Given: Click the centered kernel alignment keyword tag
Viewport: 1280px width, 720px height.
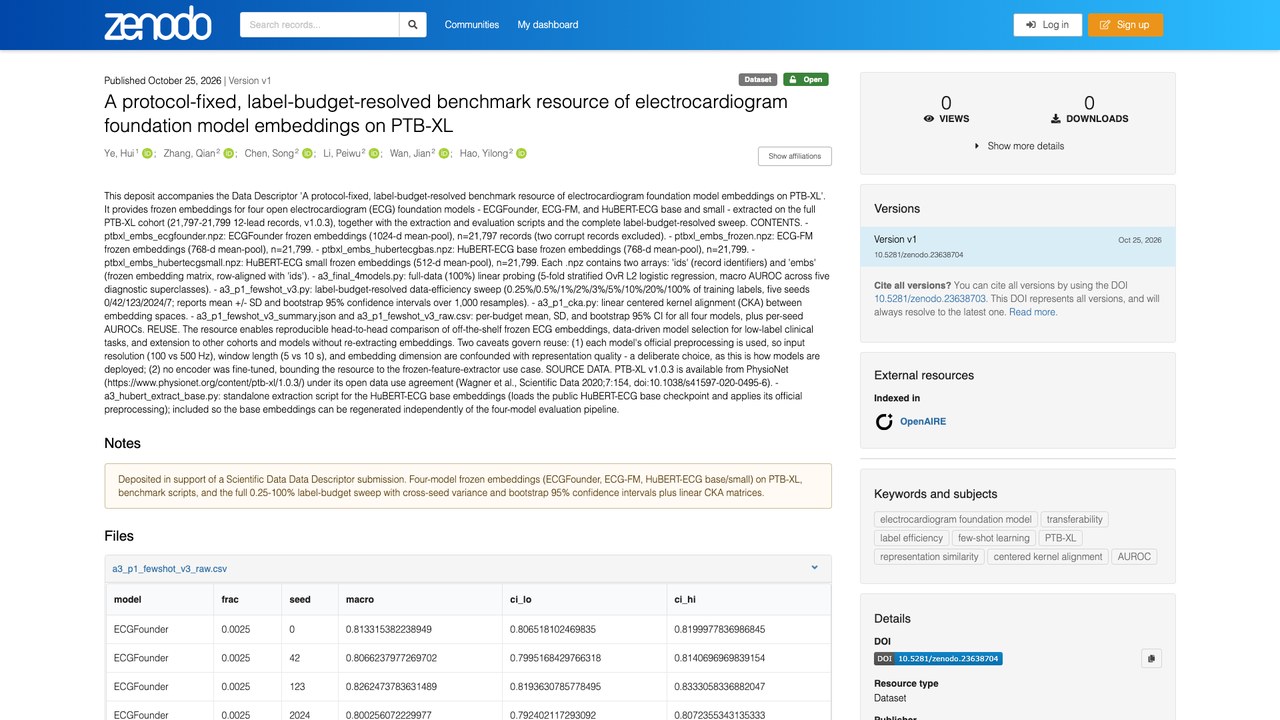Looking at the screenshot, I should point(1048,557).
